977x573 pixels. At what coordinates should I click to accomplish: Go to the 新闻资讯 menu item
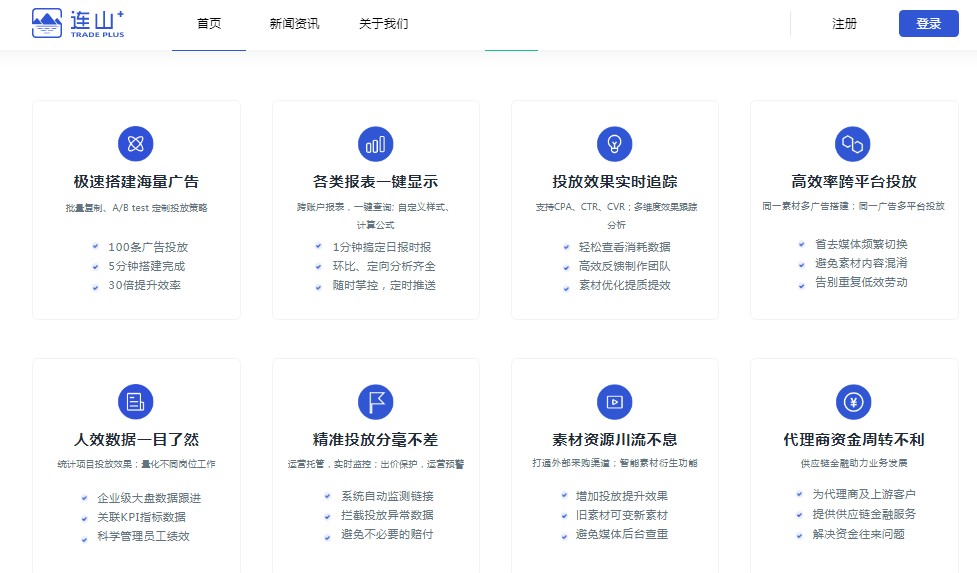[294, 24]
